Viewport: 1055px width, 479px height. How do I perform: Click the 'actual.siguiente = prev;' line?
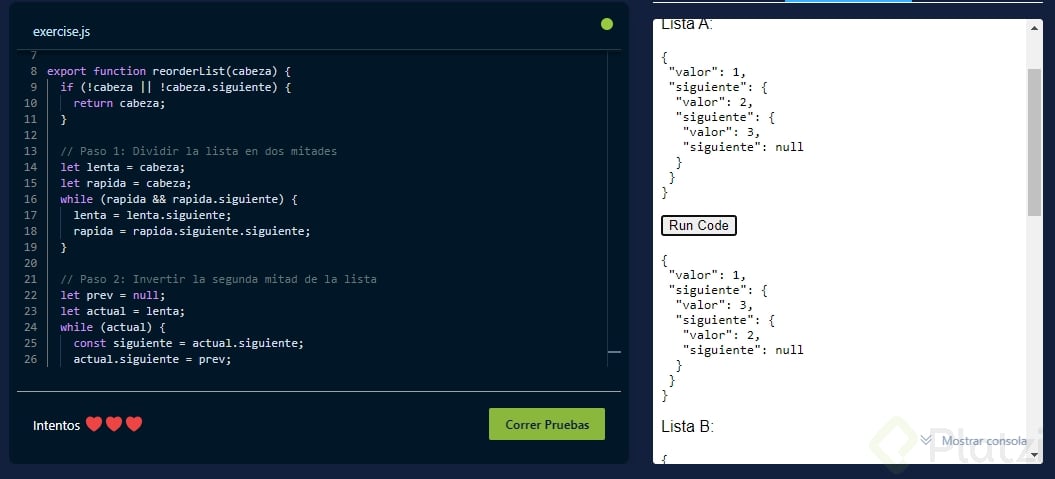pyautogui.click(x=152, y=360)
